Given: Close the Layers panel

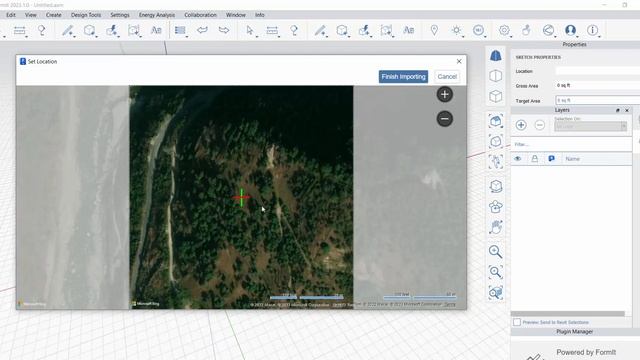Looking at the screenshot, I should [627, 110].
